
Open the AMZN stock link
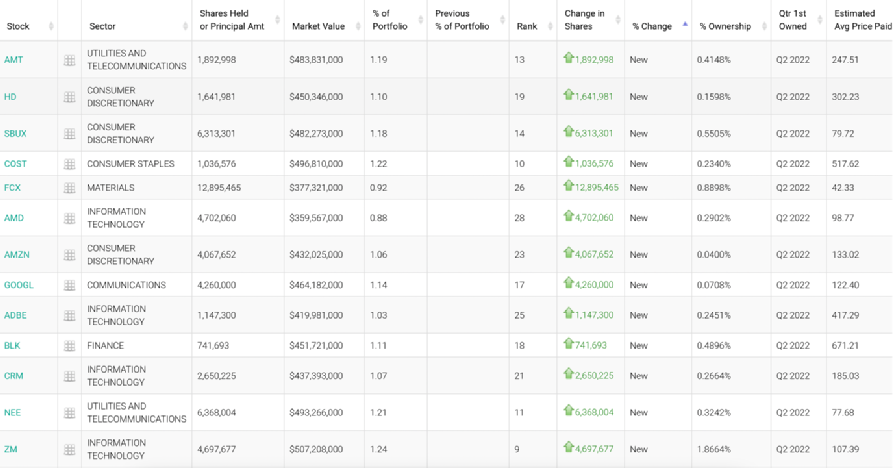tap(17, 255)
